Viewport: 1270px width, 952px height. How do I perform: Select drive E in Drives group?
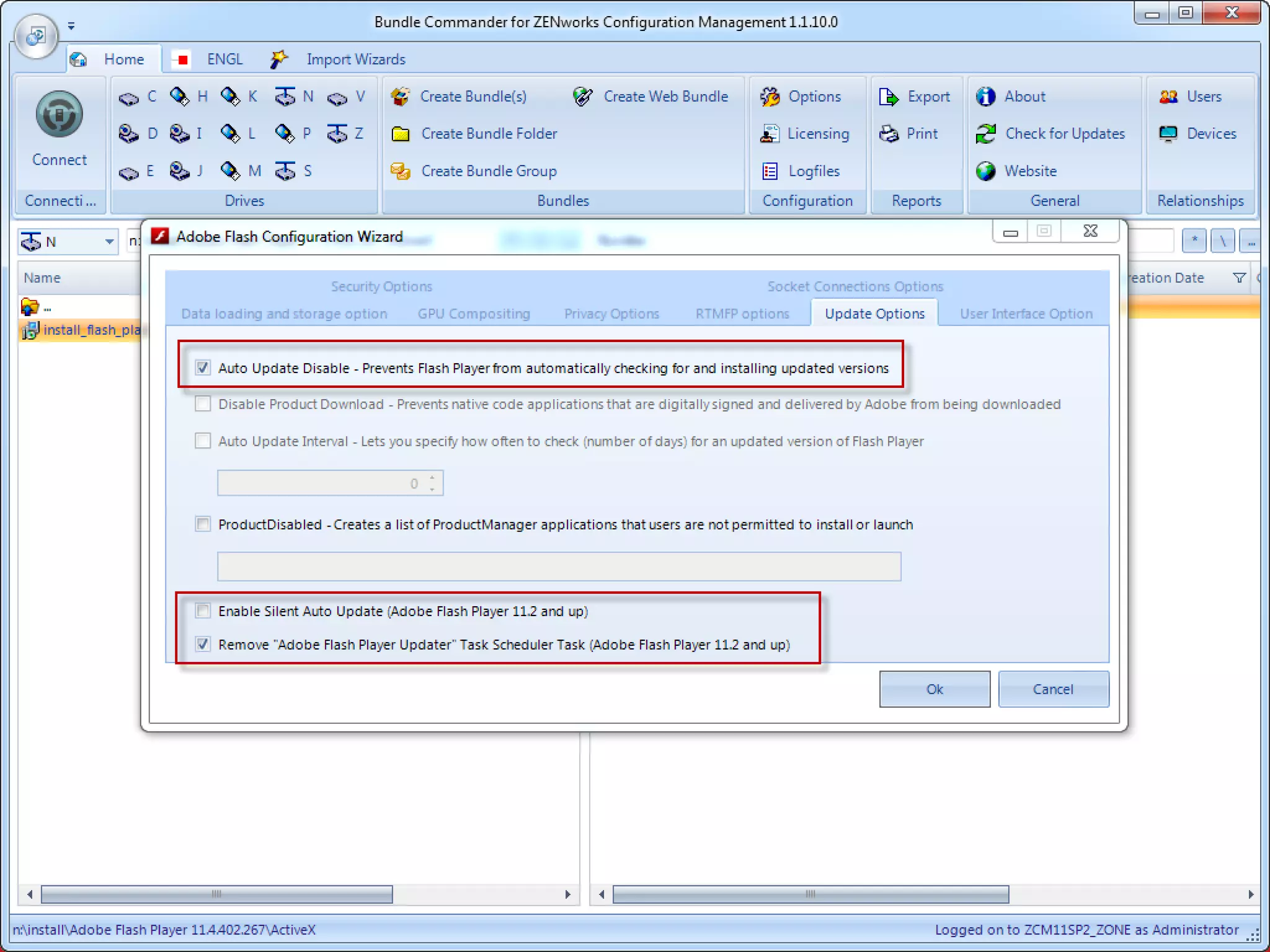(x=137, y=171)
